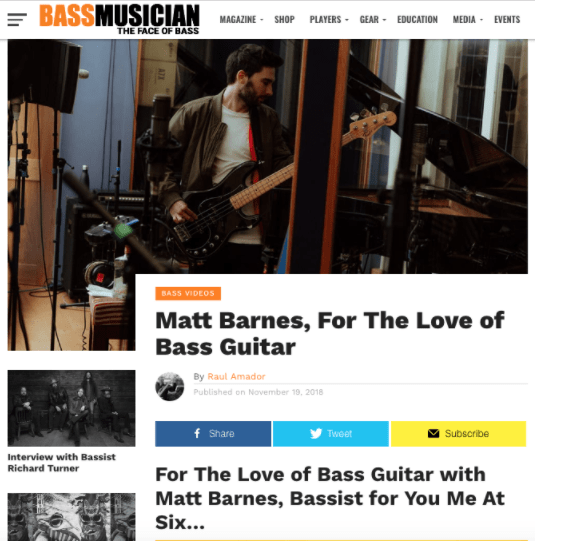The height and width of the screenshot is (542, 561).
Task: Click the Bass Videos category tag
Action: pos(188,293)
